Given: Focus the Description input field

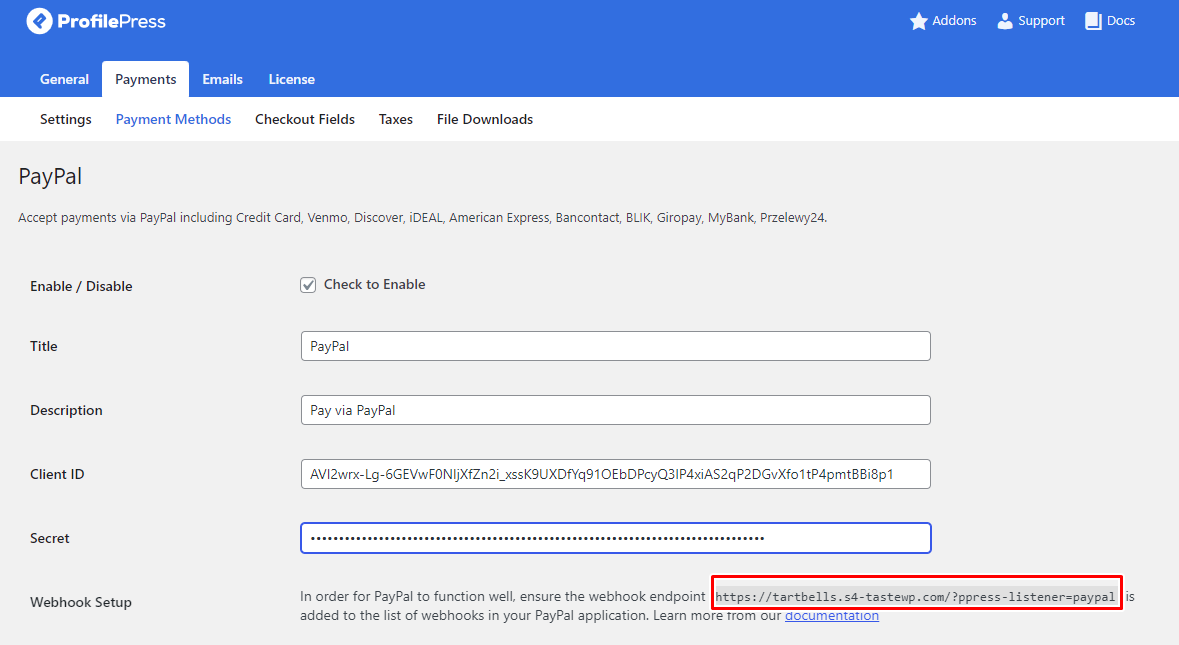Looking at the screenshot, I should [x=615, y=410].
